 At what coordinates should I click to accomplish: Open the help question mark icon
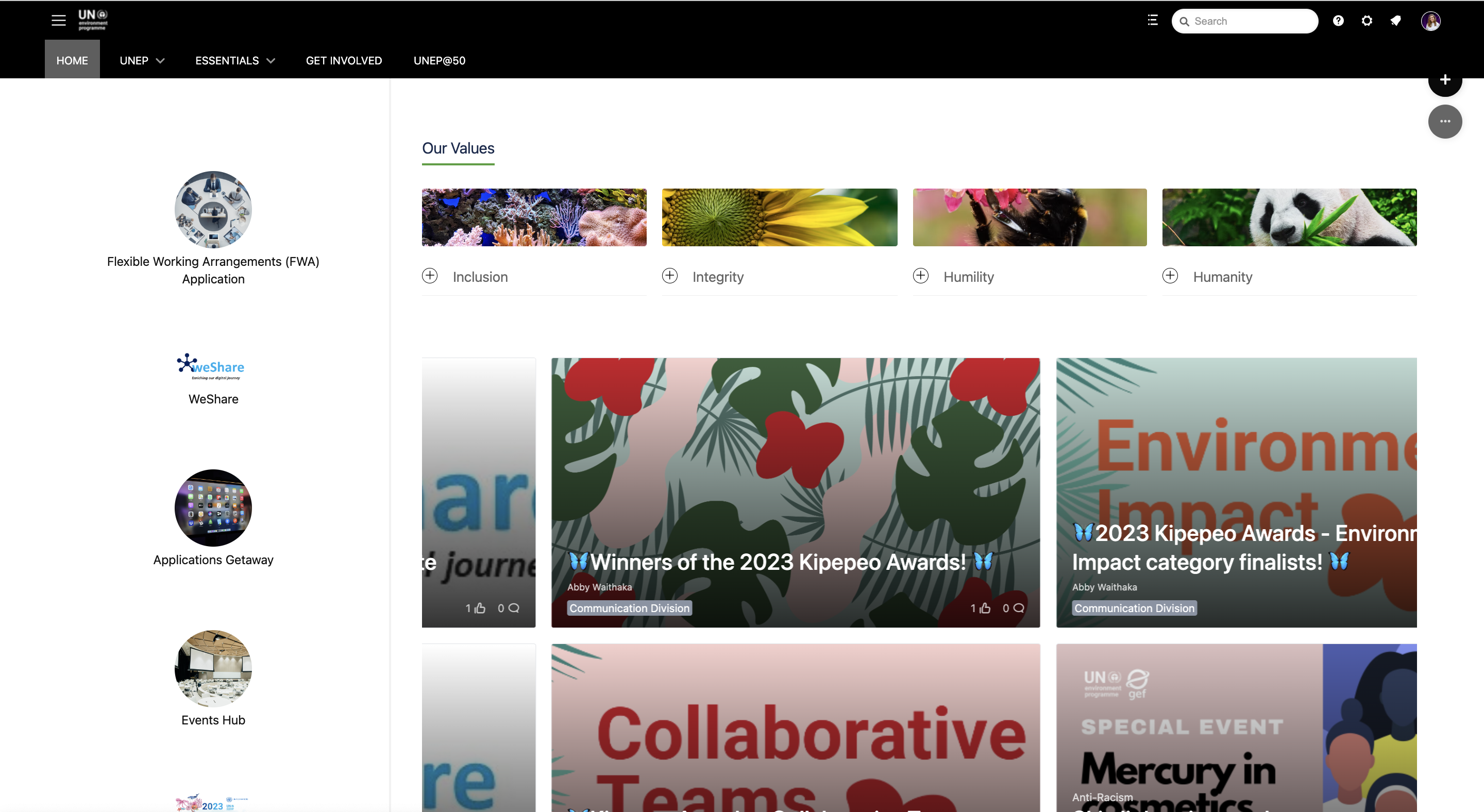click(1338, 21)
